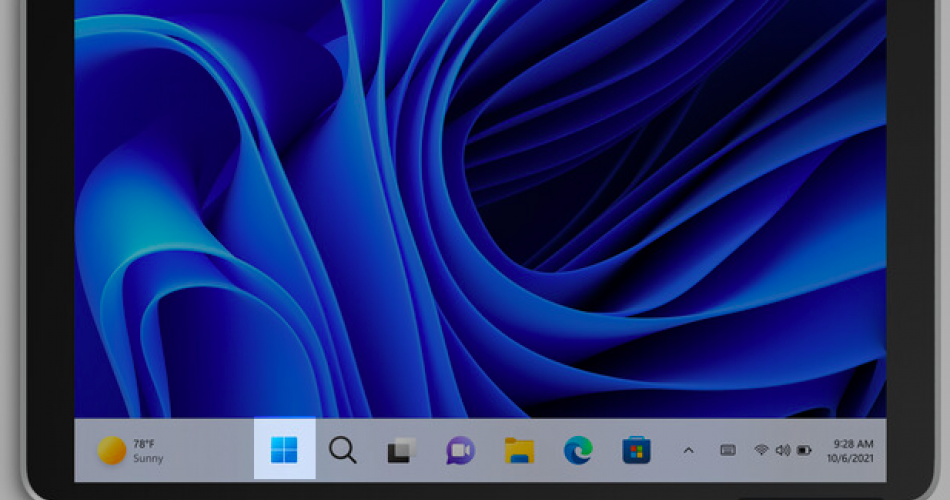
Task: Click the Sunny weather label
Action: tap(148, 458)
